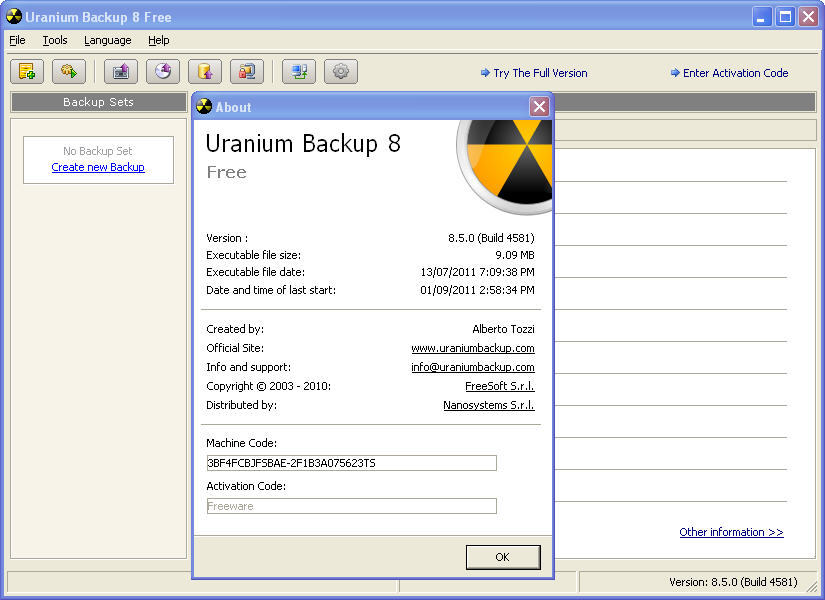This screenshot has width=825, height=600.
Task: Click Create new Backup in the sidebar
Action: [x=97, y=167]
